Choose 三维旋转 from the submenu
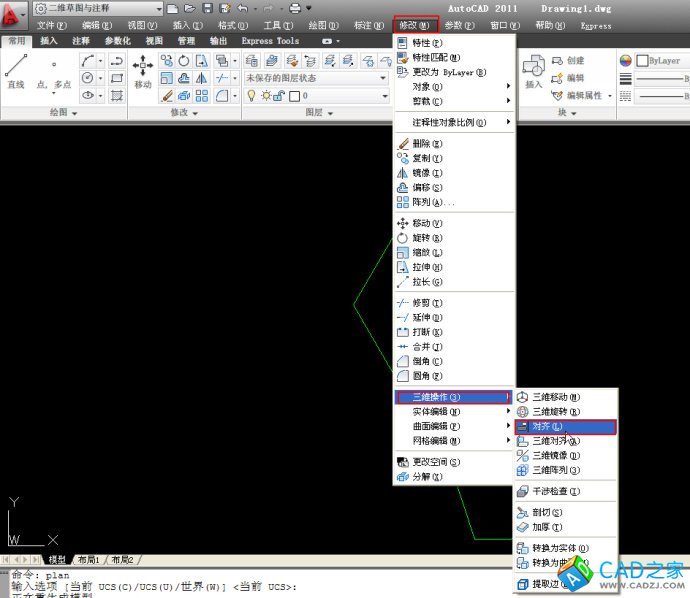The width and height of the screenshot is (690, 598). (x=556, y=412)
